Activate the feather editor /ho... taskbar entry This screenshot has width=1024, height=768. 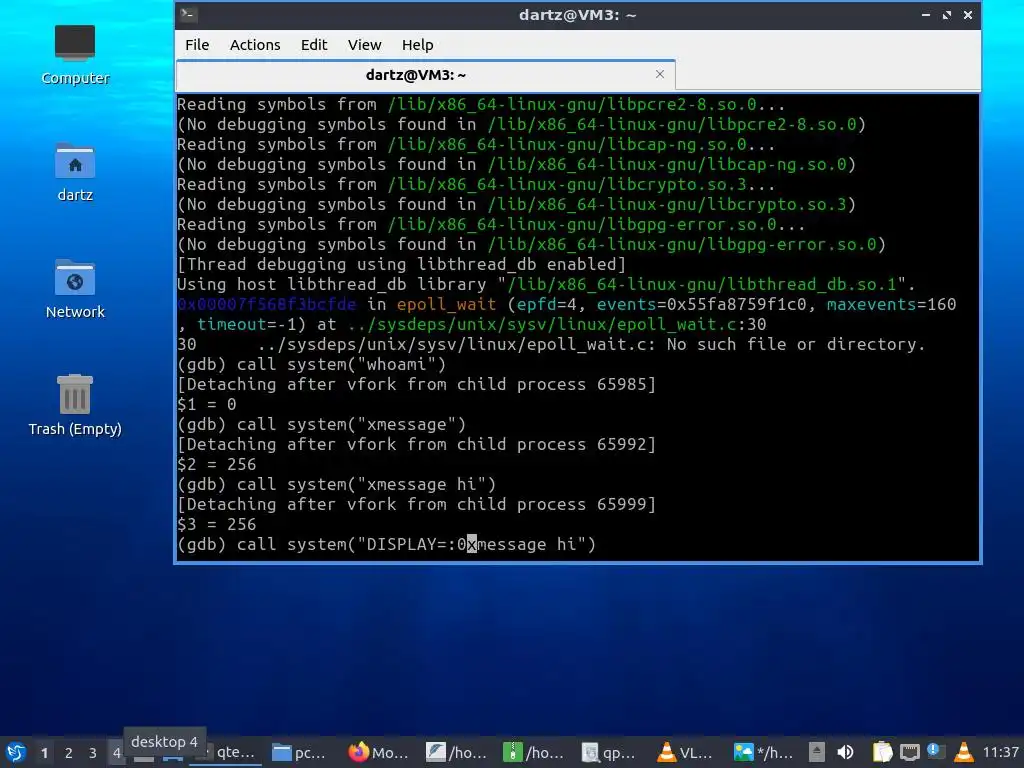tap(456, 753)
